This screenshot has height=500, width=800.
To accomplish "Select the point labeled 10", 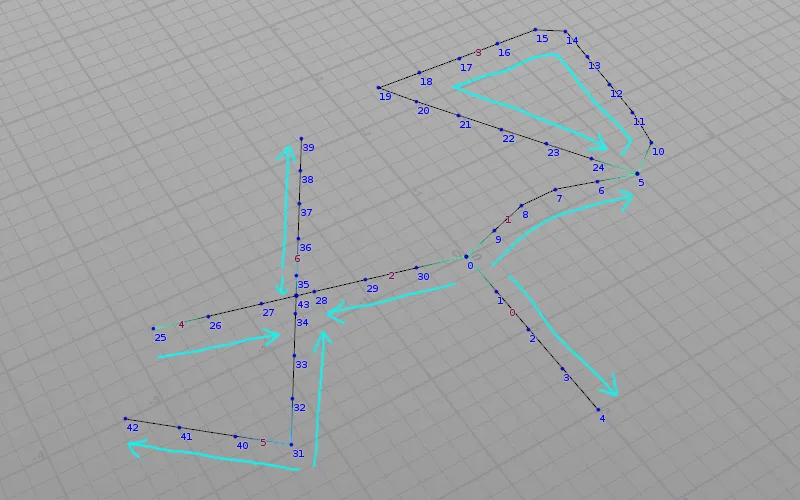I will [x=651, y=142].
